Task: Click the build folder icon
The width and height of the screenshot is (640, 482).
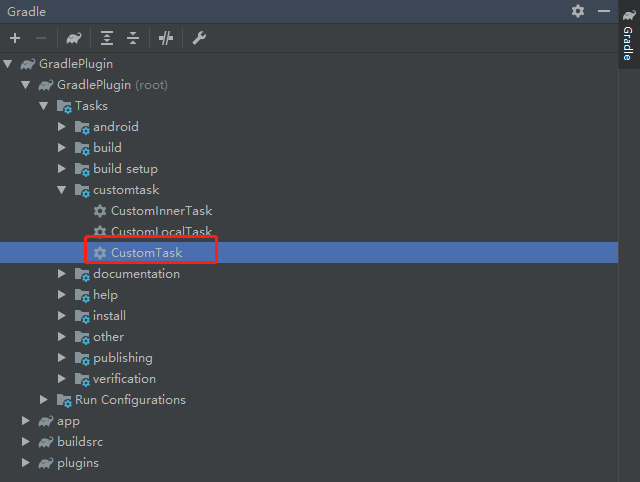Action: pyautogui.click(x=82, y=149)
